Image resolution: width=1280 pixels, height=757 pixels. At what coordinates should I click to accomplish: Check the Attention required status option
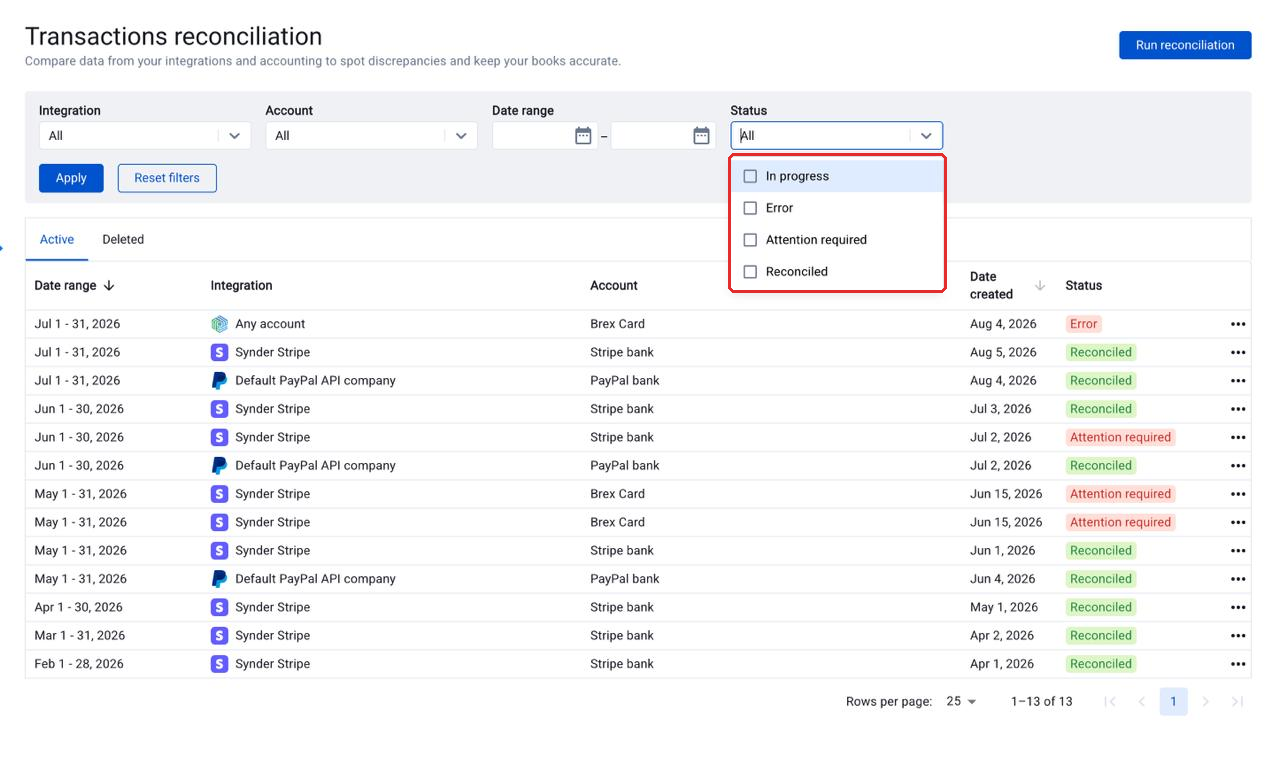click(x=750, y=240)
